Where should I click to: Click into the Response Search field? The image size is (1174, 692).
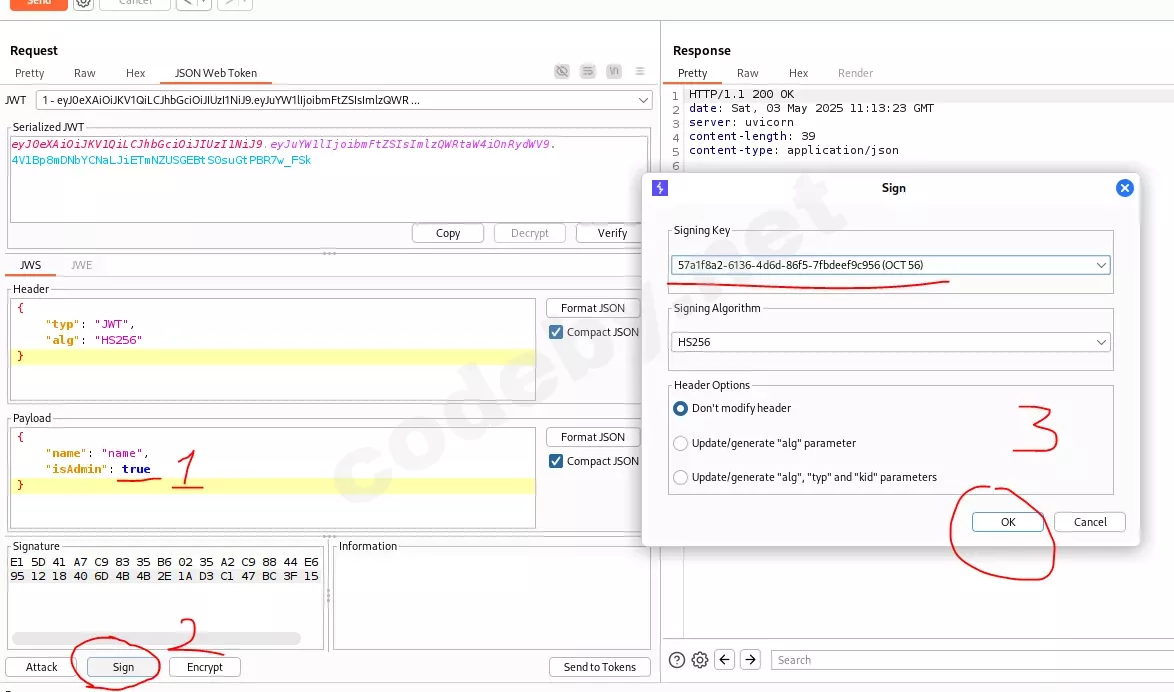click(x=972, y=660)
